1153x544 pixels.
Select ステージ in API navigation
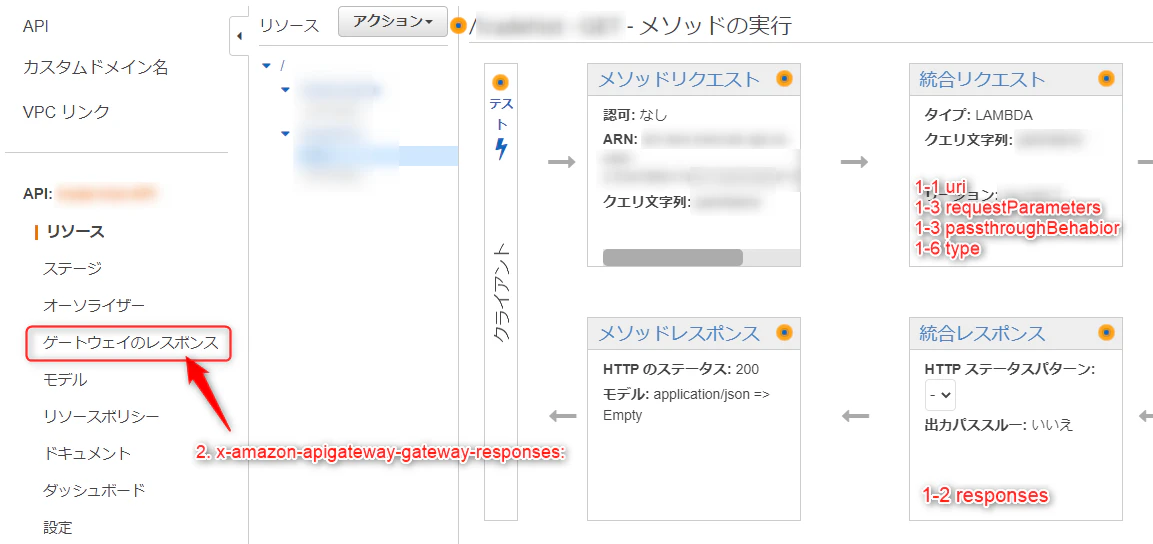point(72,269)
